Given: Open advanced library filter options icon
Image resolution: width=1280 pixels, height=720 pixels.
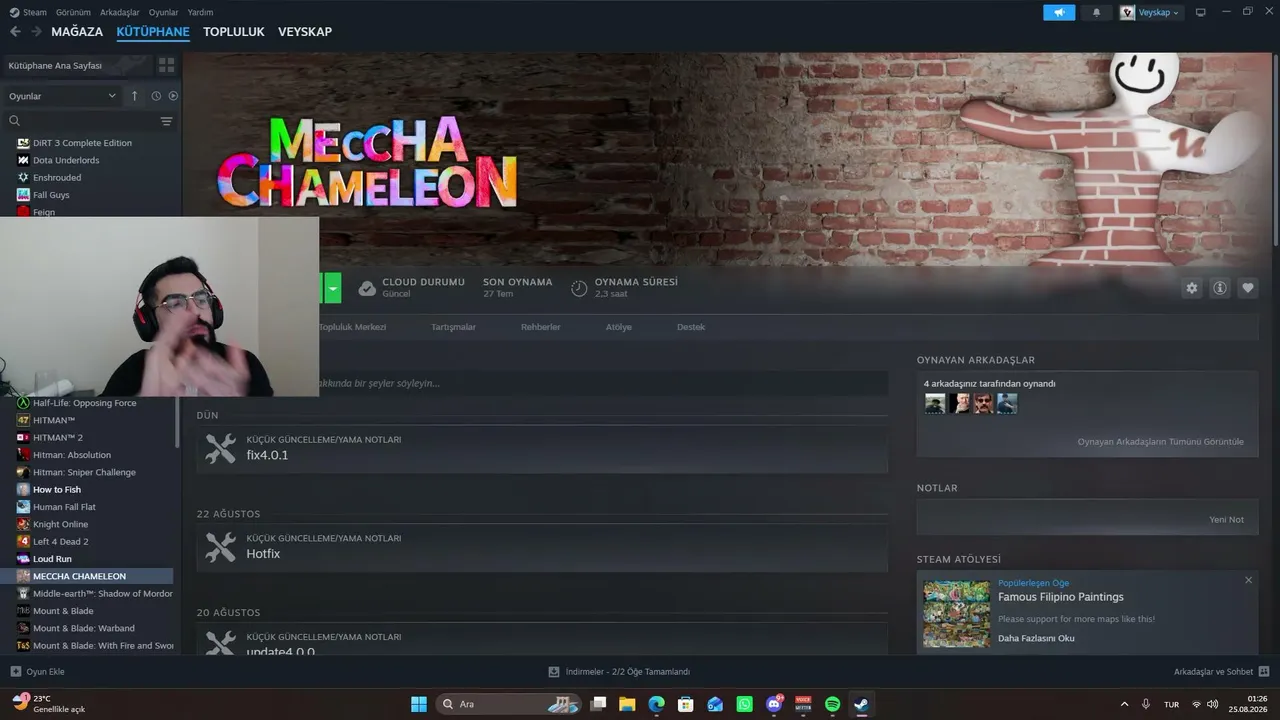Looking at the screenshot, I should click(166, 121).
